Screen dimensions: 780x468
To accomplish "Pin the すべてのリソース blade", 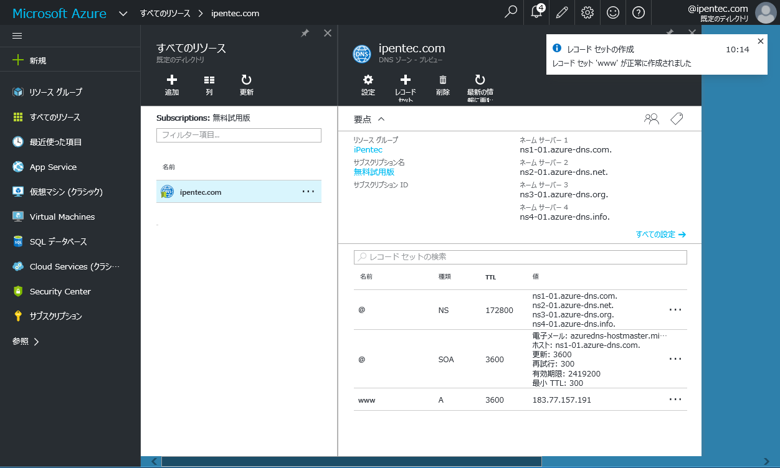I will click(305, 33).
